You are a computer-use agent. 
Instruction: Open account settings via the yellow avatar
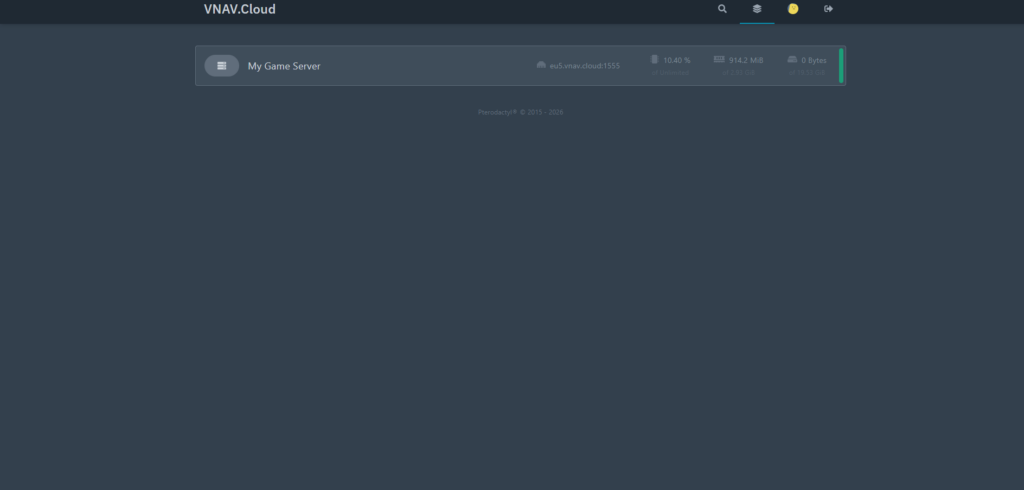[x=793, y=9]
